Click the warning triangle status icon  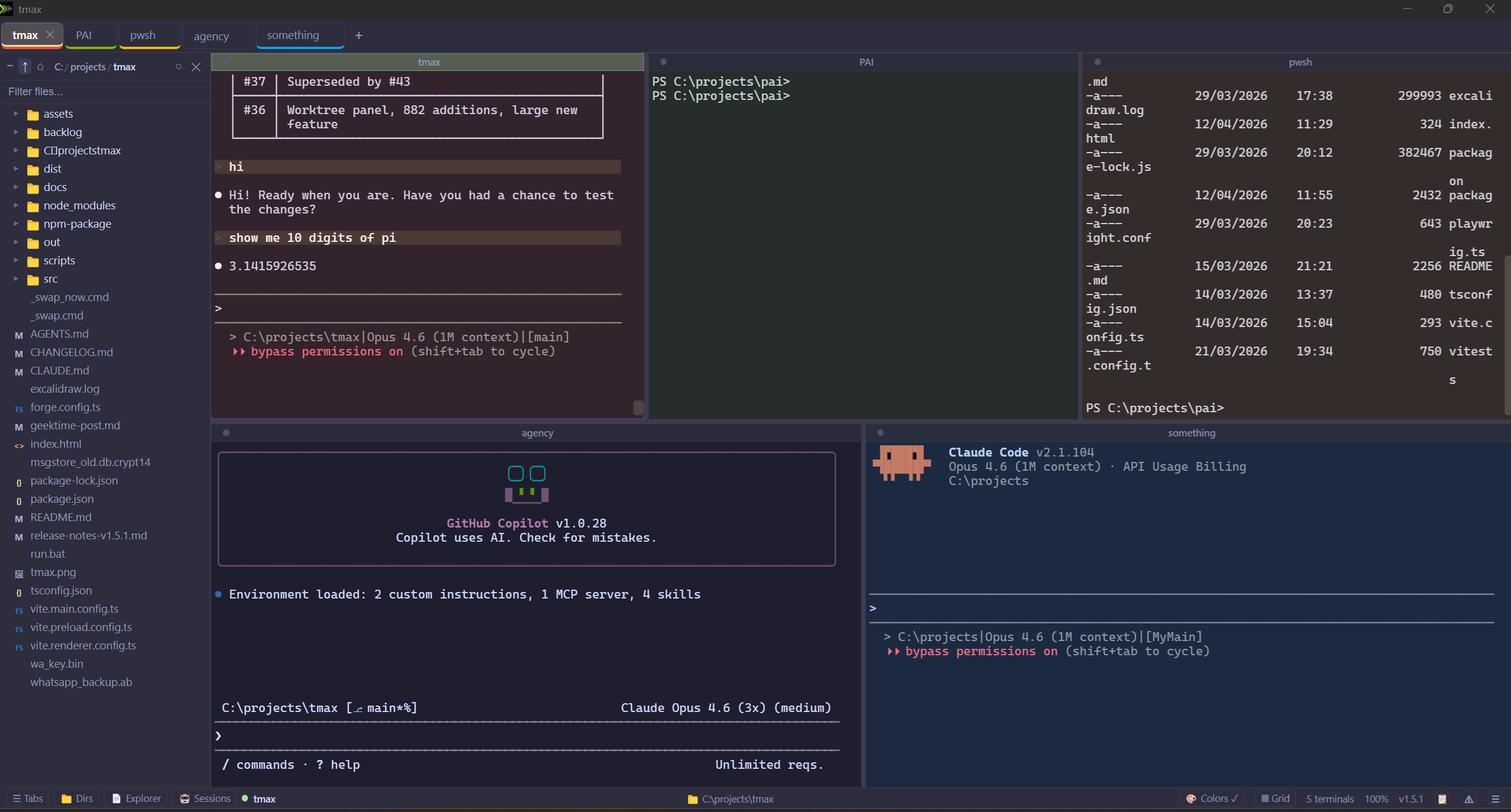point(1468,799)
